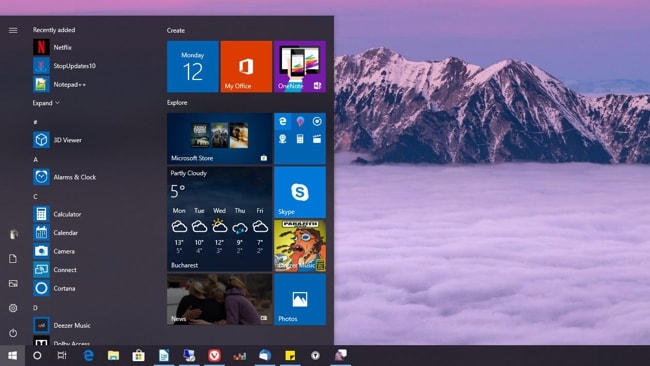Expand the Start menu hamburger navigation
Screen dimensions: 650x366
coord(13,30)
